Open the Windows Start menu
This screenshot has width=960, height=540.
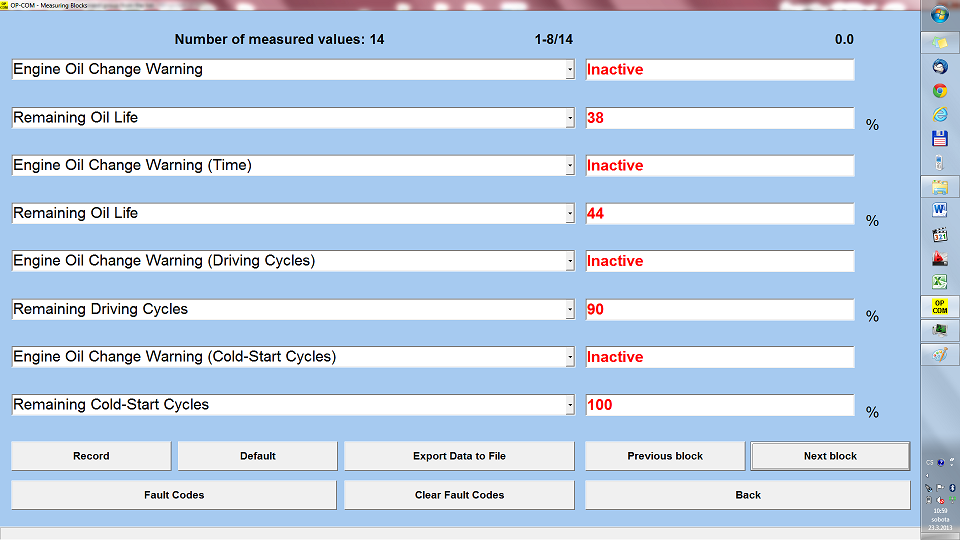tap(940, 15)
